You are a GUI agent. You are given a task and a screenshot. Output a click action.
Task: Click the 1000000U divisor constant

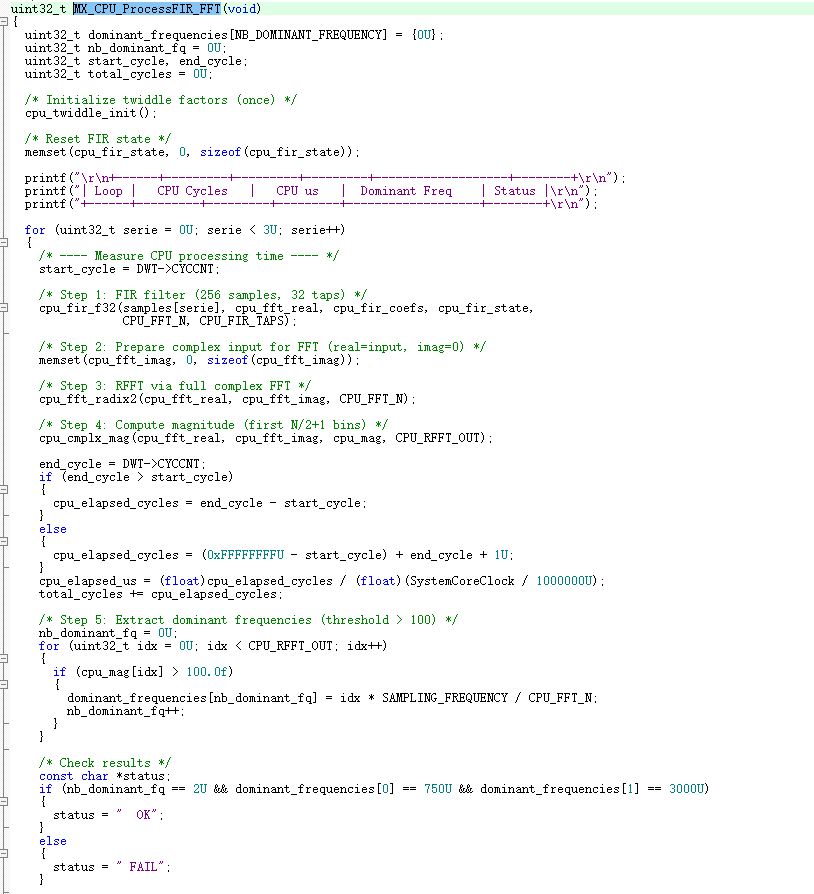point(564,581)
